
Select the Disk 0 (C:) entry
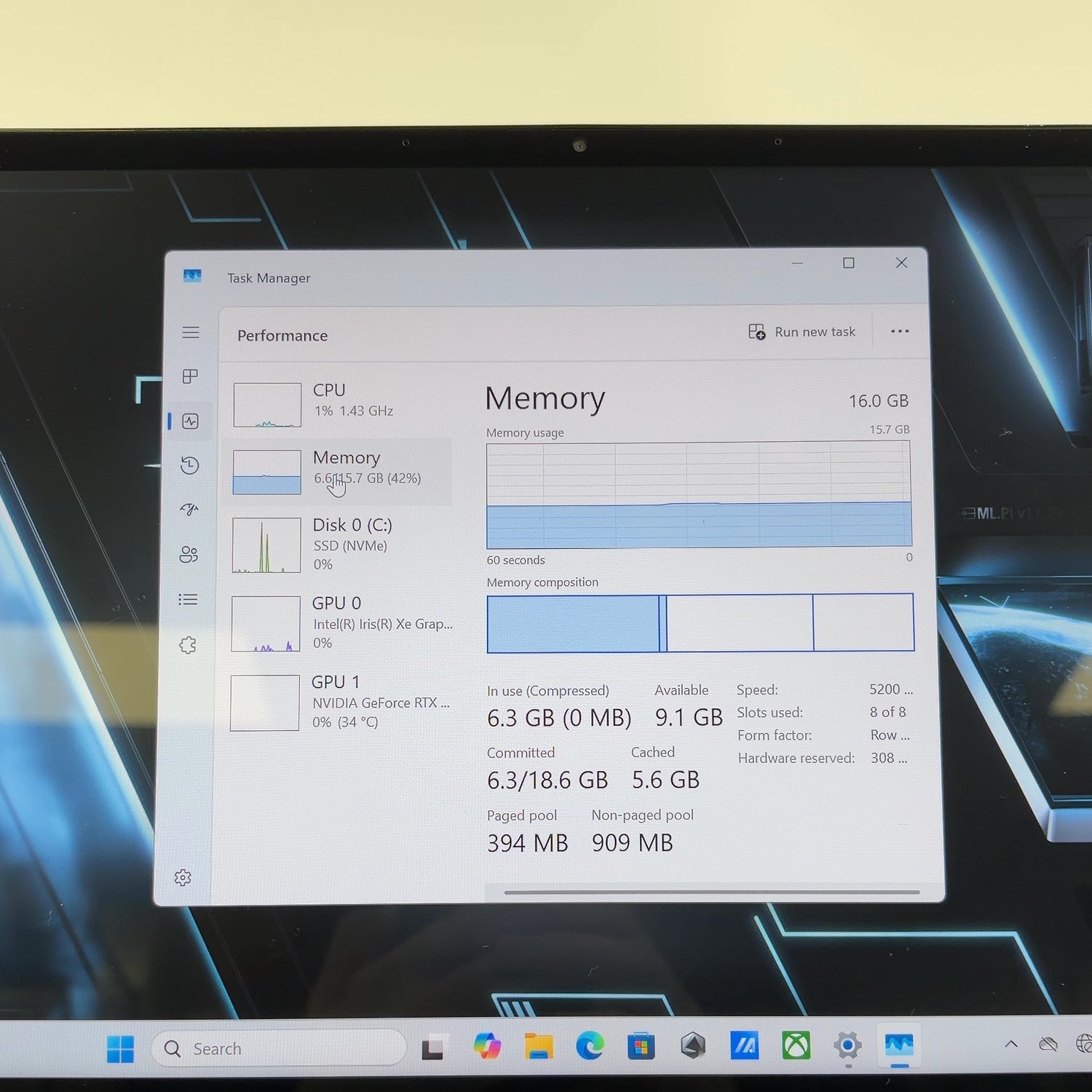340,545
